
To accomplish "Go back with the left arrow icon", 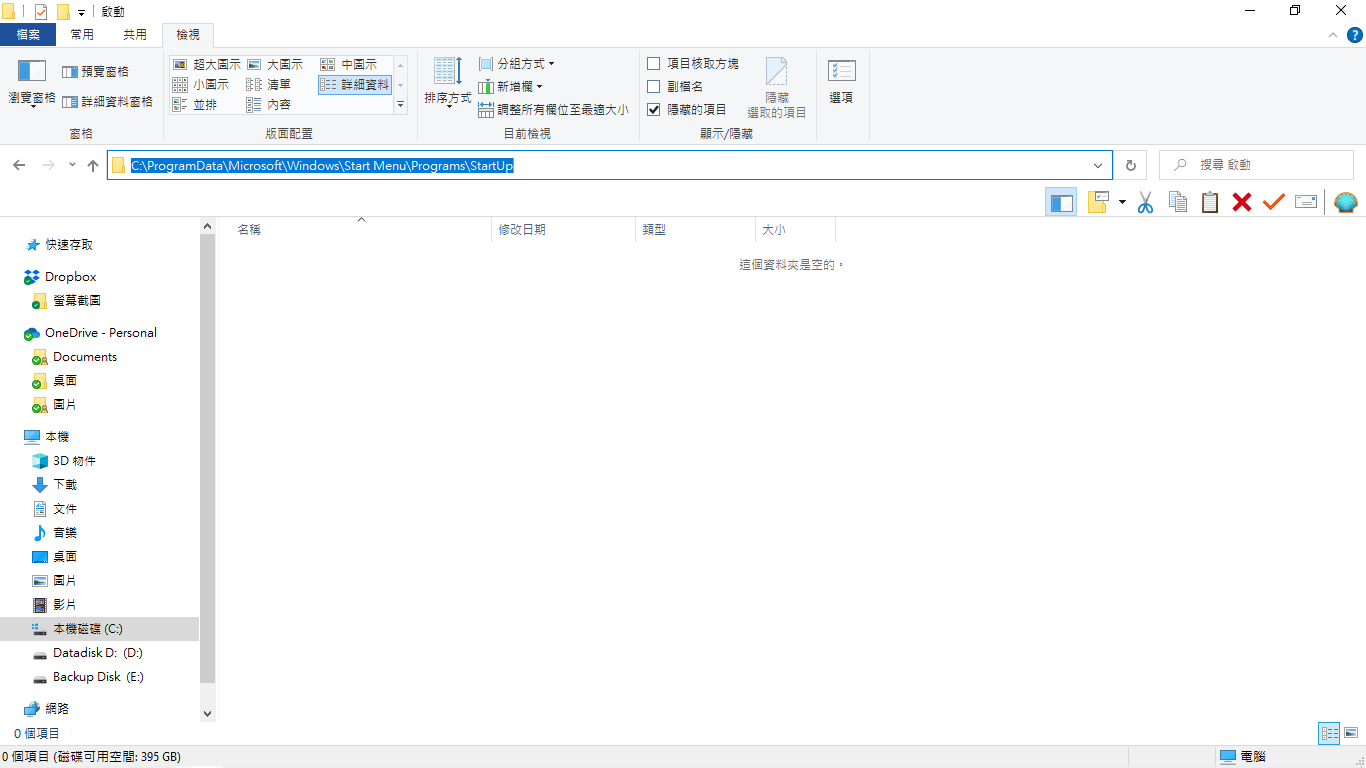I will (x=19, y=165).
